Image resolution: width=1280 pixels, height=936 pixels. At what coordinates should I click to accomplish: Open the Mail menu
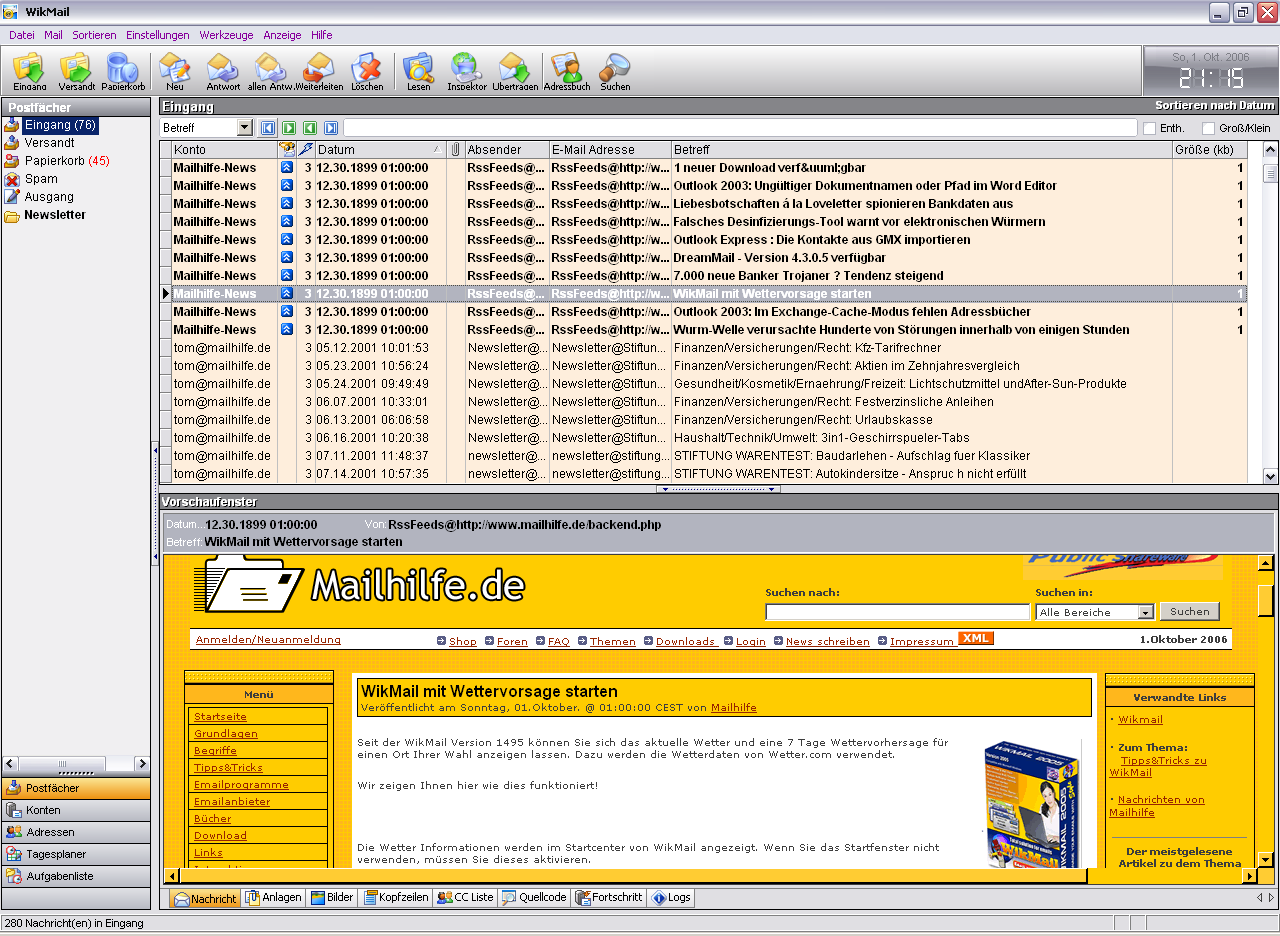tap(53, 35)
